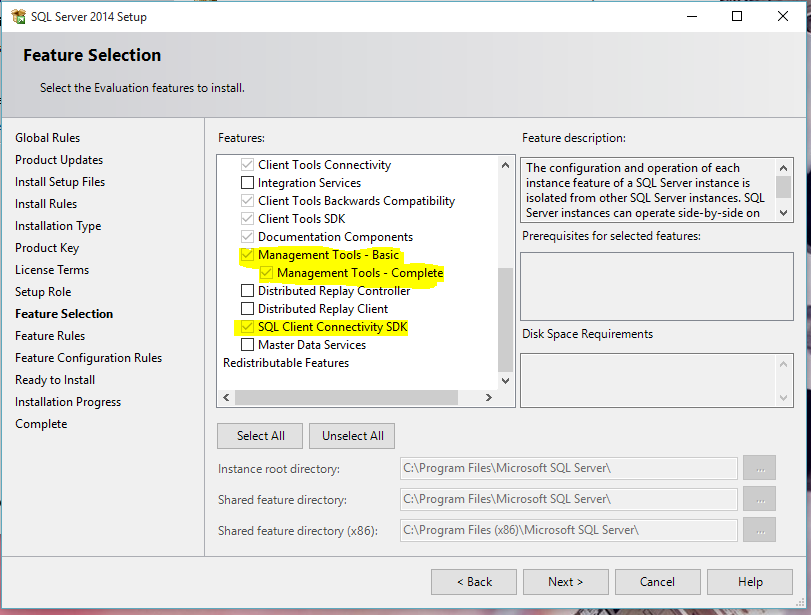This screenshot has width=811, height=615.
Task: Select the Install Setup Files step
Action: (60, 182)
